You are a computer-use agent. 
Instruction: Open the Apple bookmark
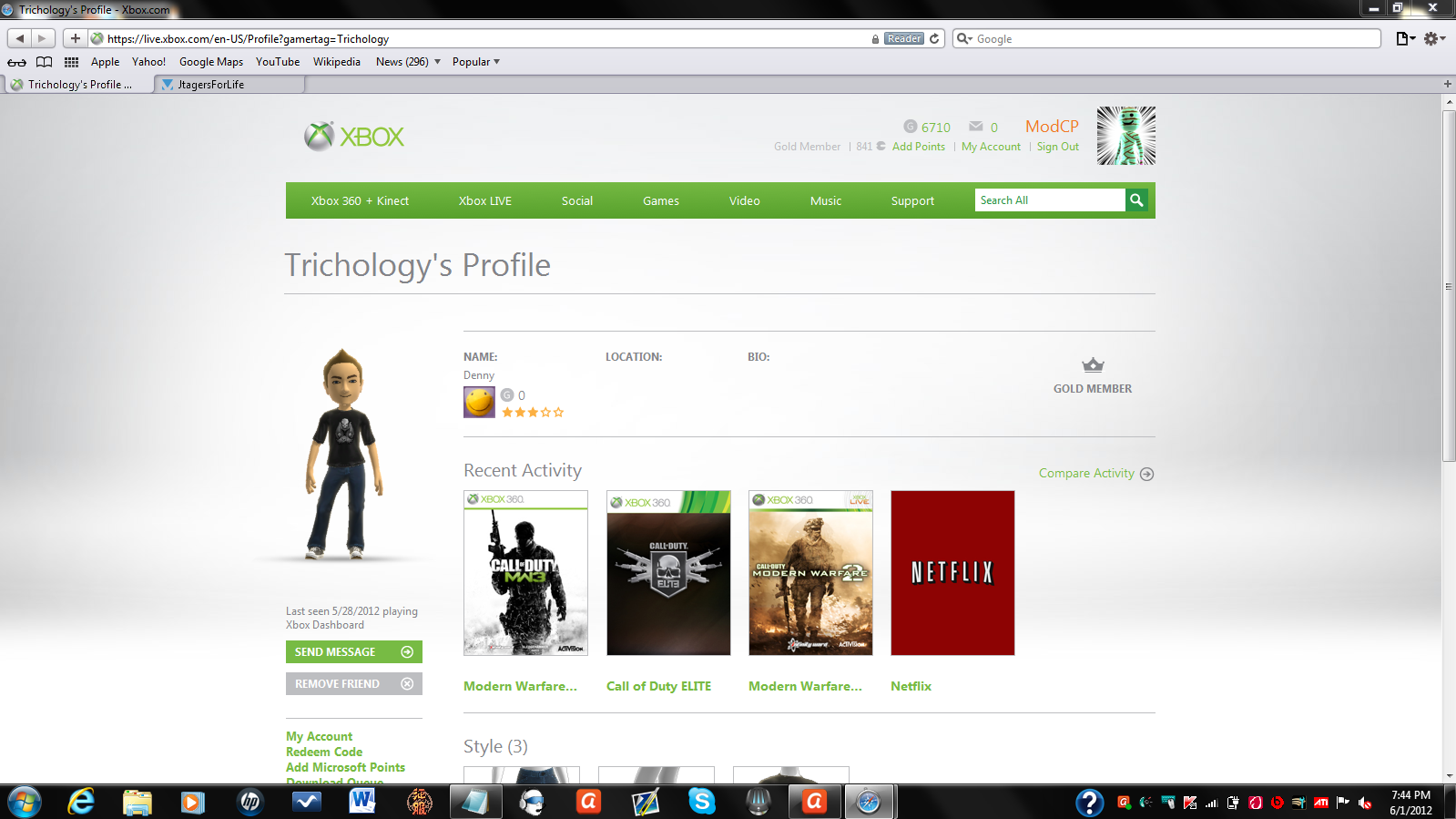(x=105, y=62)
